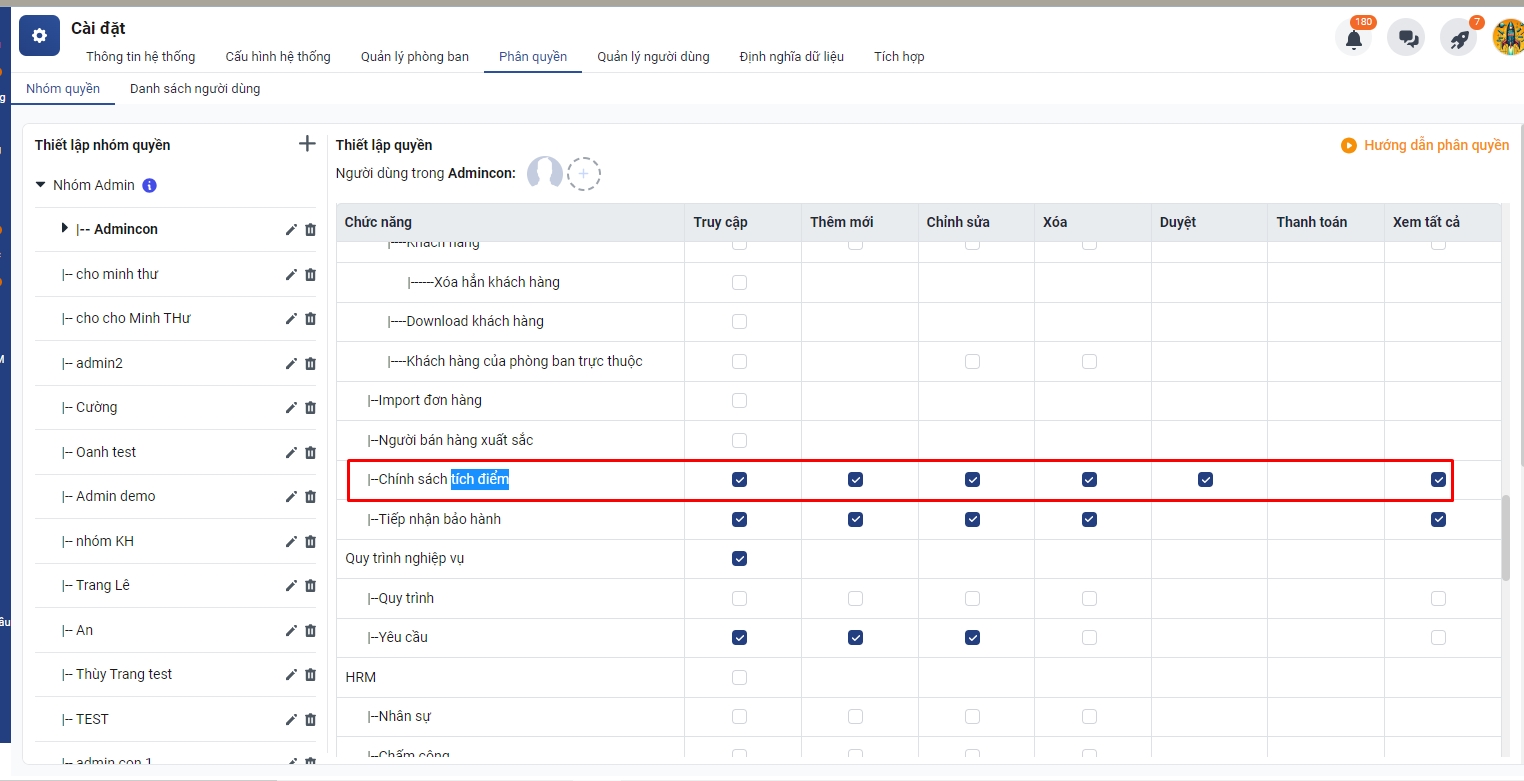Screen dimensions: 1524x781
Task: Select the Oanh test permission group
Action: coord(106,452)
